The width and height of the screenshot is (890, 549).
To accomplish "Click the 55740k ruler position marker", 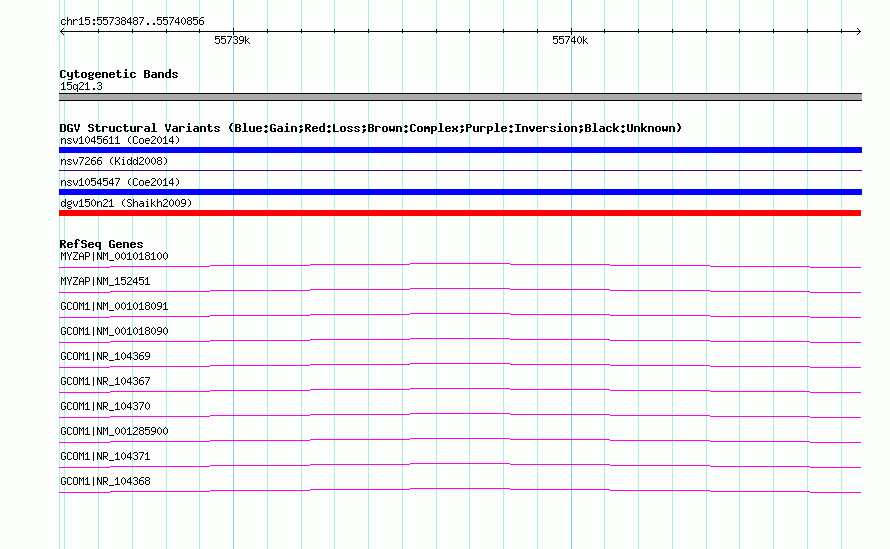I will tap(570, 40).
